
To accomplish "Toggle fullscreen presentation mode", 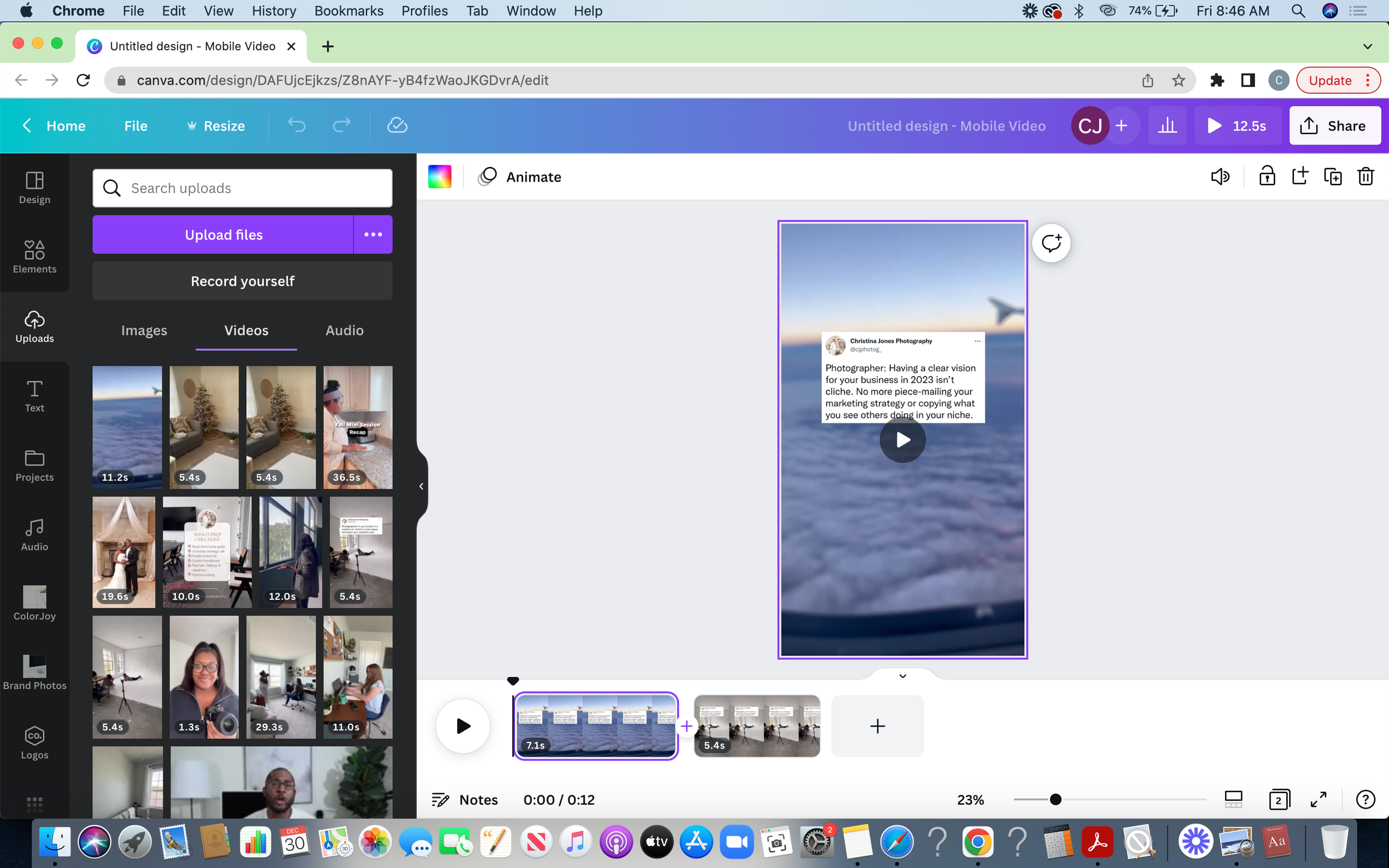I will [x=1318, y=799].
